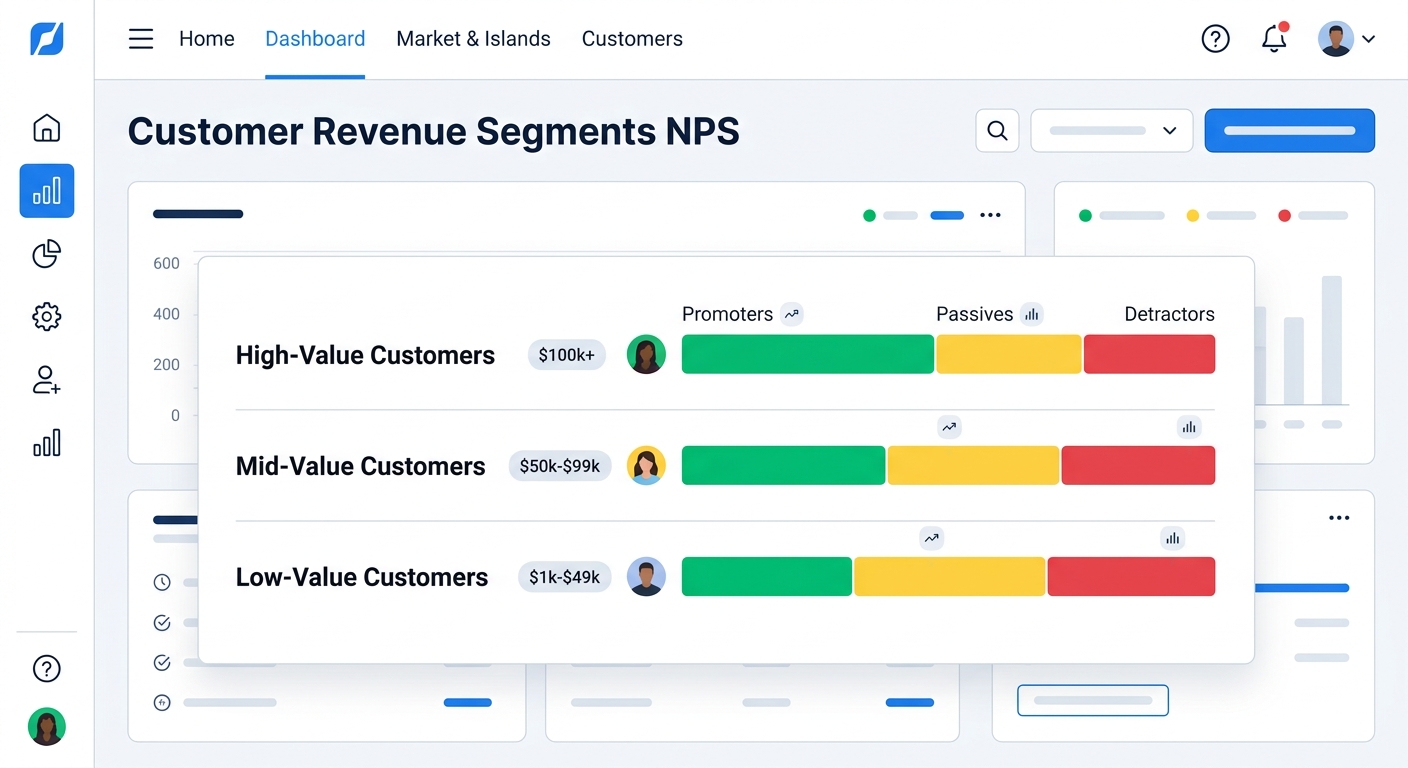
Task: Click the add user sidebar icon
Action: [47, 380]
